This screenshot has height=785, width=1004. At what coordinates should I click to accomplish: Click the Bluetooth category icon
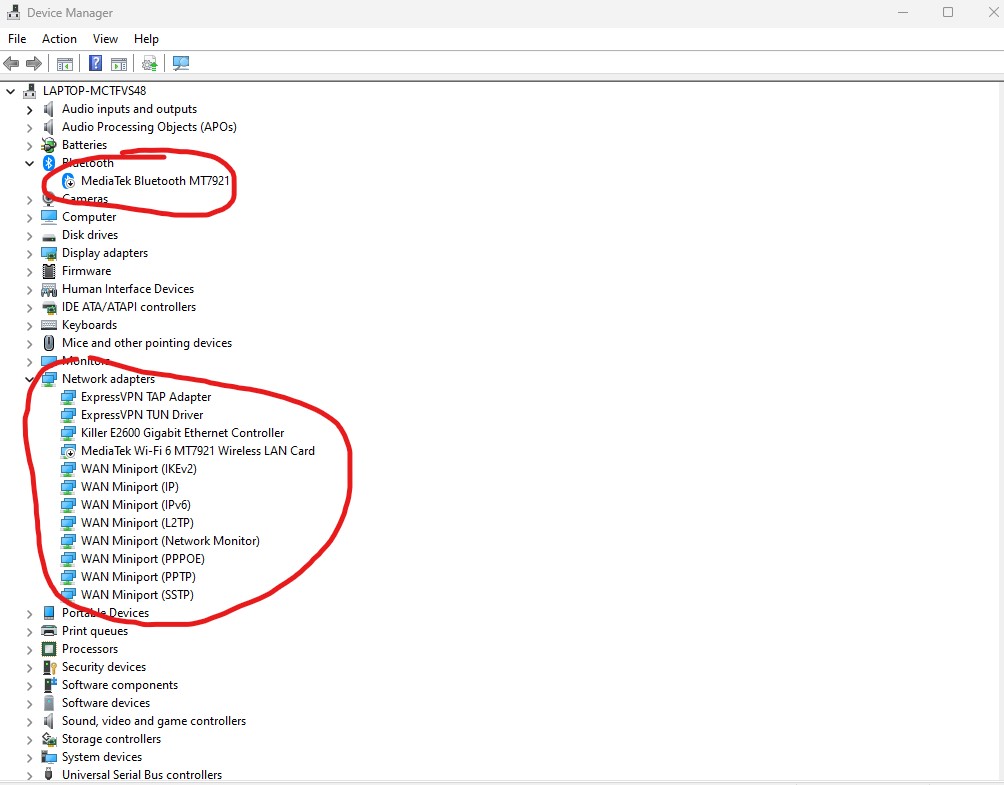(x=49, y=163)
